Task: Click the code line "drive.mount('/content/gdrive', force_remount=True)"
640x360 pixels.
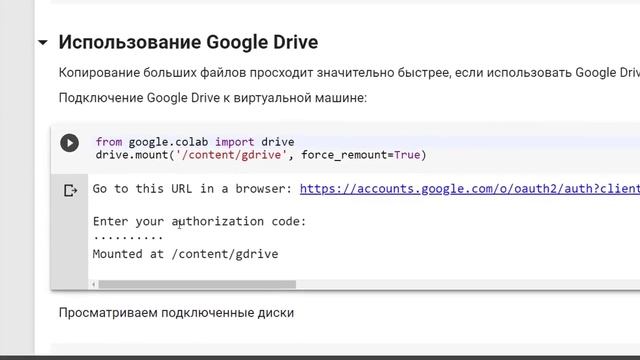Action: 261,155
